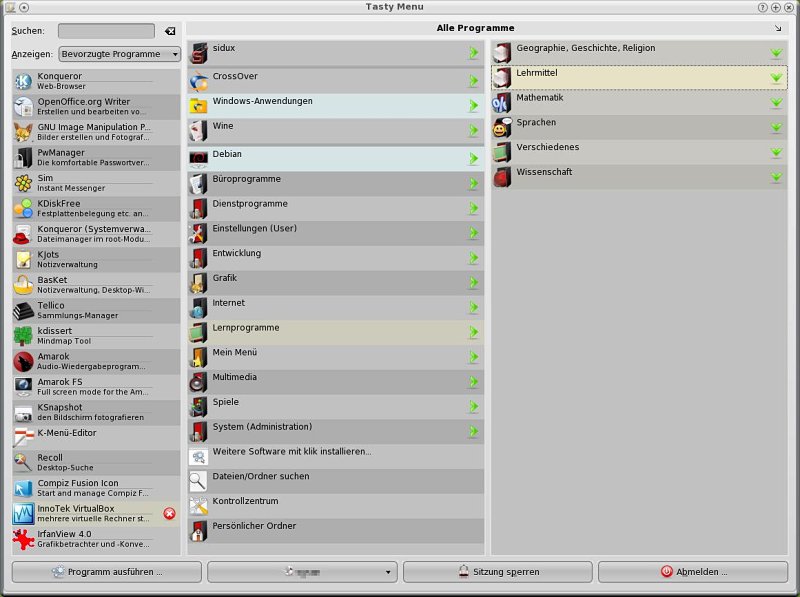Expand Entwicklung submenu arrow

(x=474, y=258)
